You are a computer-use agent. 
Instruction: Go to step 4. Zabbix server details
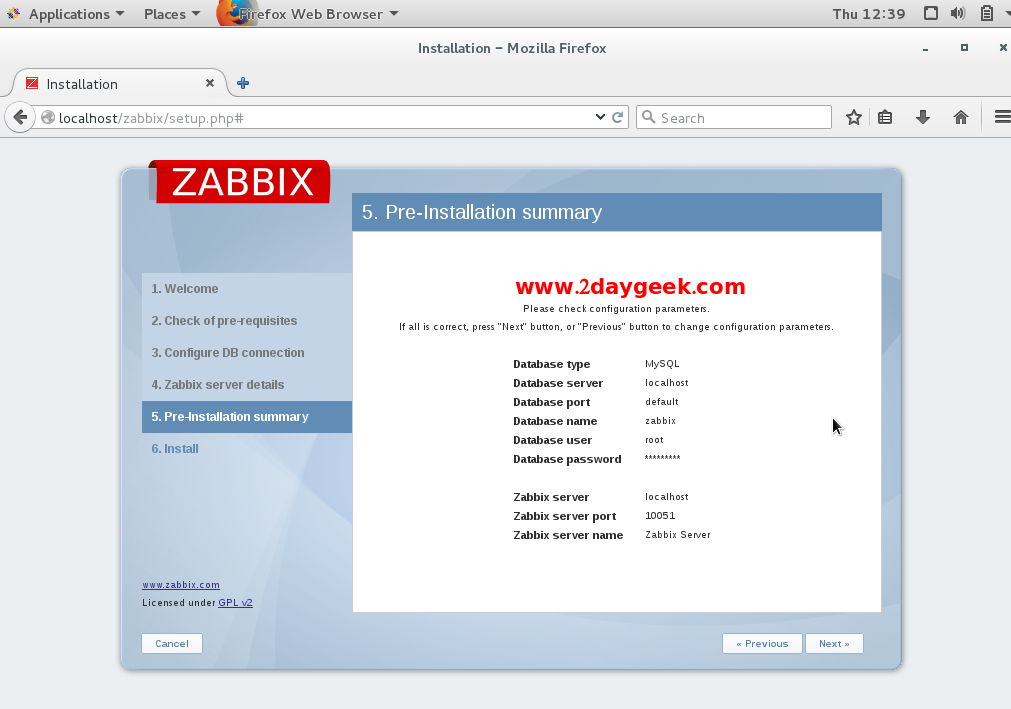[x=217, y=385]
